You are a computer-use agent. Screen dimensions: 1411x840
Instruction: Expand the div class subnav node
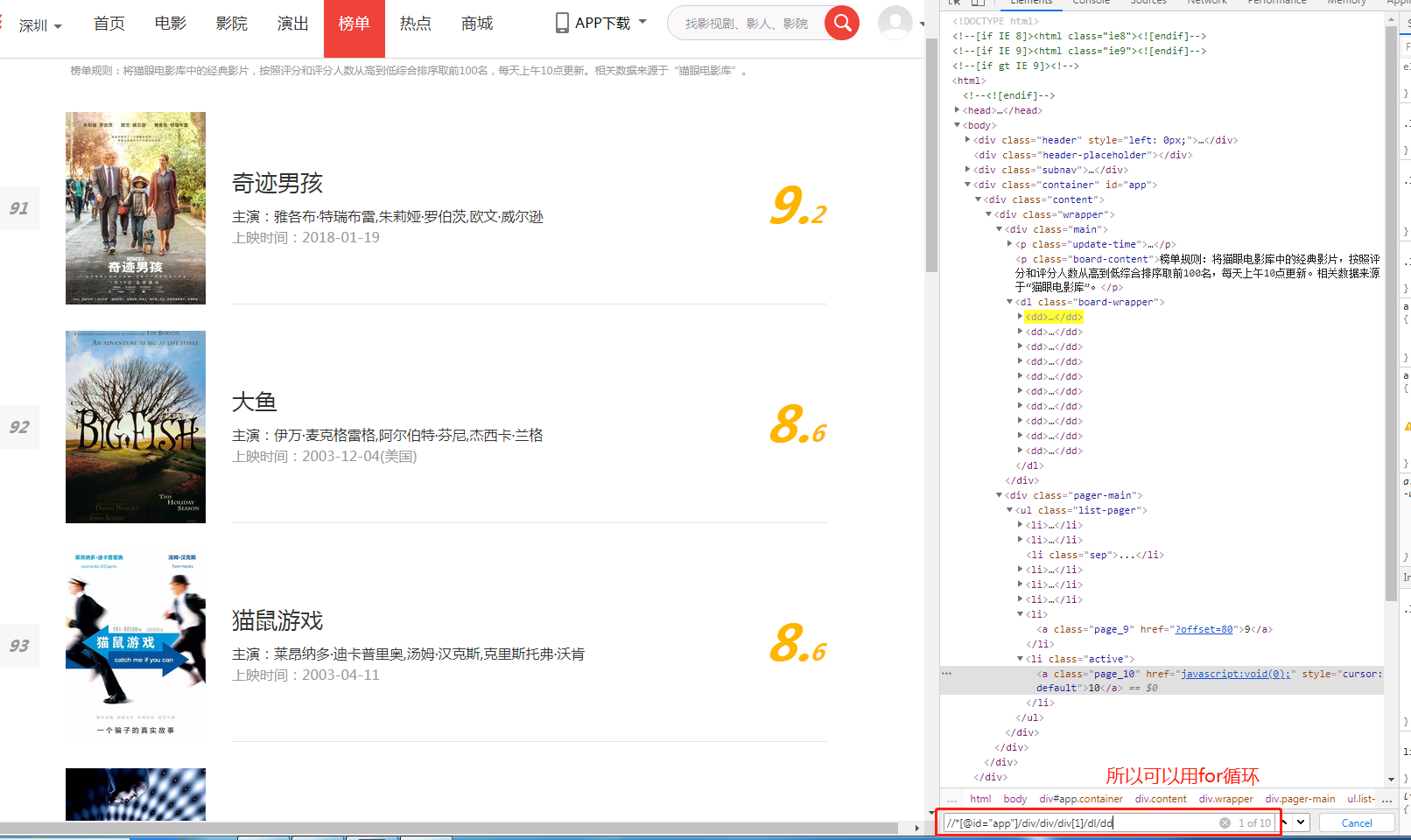pos(968,170)
